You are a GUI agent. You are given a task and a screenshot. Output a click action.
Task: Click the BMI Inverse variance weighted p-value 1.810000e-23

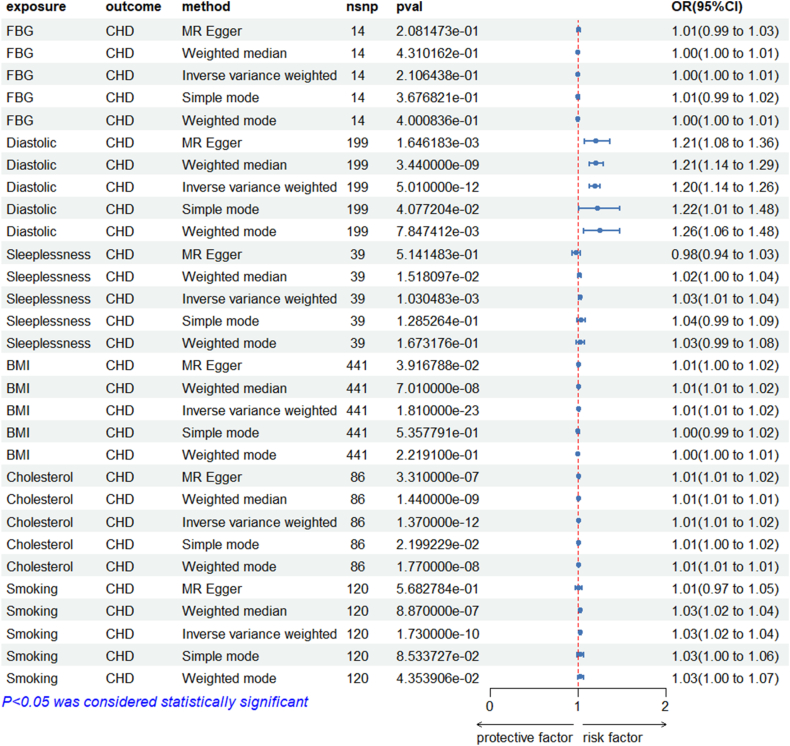[437, 411]
